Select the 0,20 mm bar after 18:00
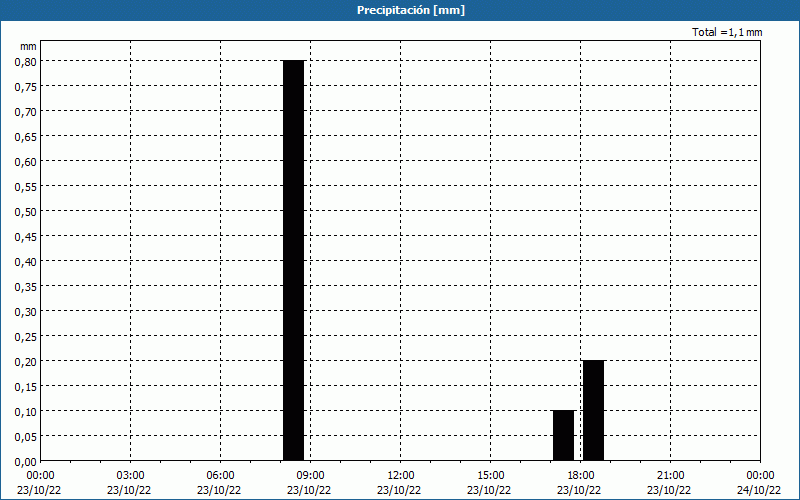800x500 pixels. 593,410
